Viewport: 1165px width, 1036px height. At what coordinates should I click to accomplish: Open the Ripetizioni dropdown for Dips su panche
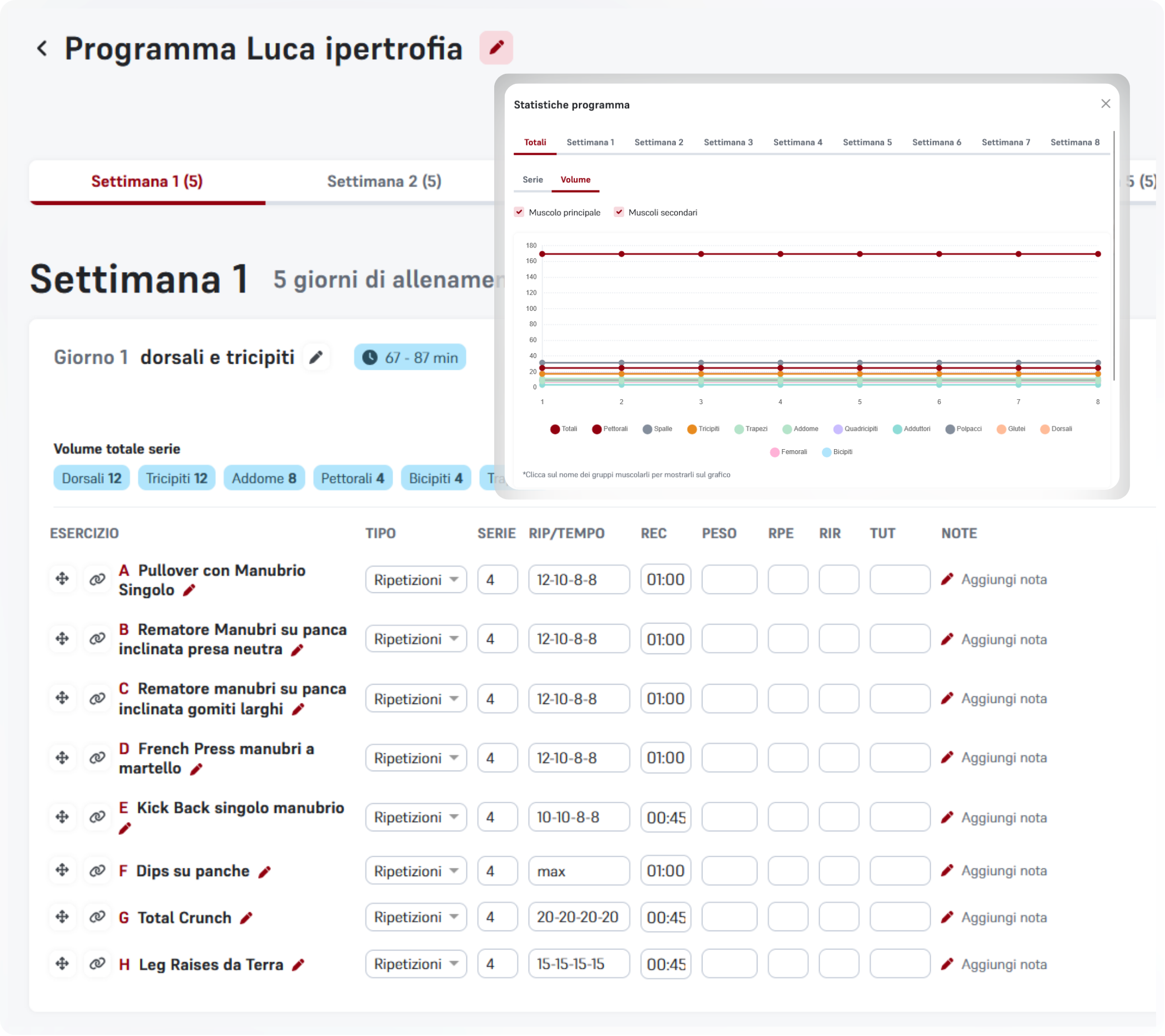[x=415, y=871]
